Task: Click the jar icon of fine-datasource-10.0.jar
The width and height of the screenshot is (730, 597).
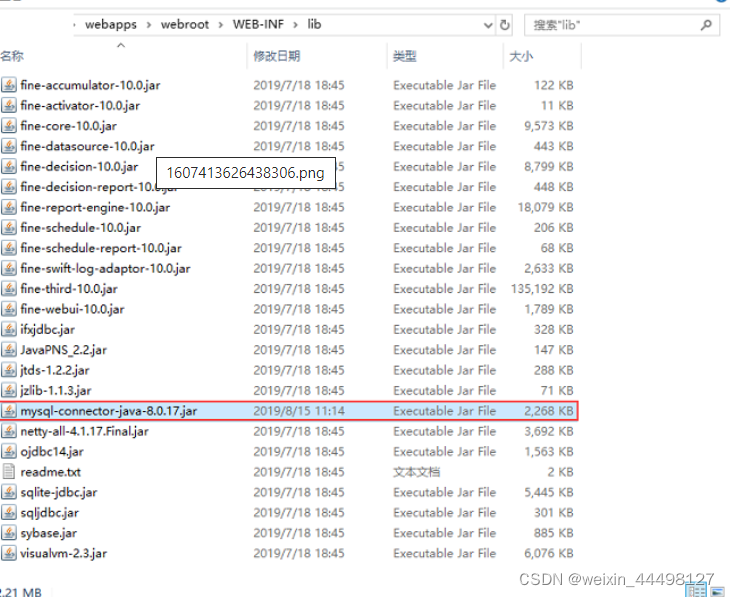Action: tap(8, 146)
